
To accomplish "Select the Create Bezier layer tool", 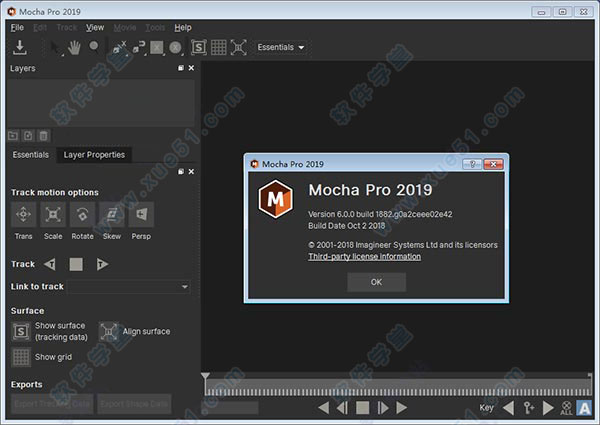I will pyautogui.click(x=139, y=48).
